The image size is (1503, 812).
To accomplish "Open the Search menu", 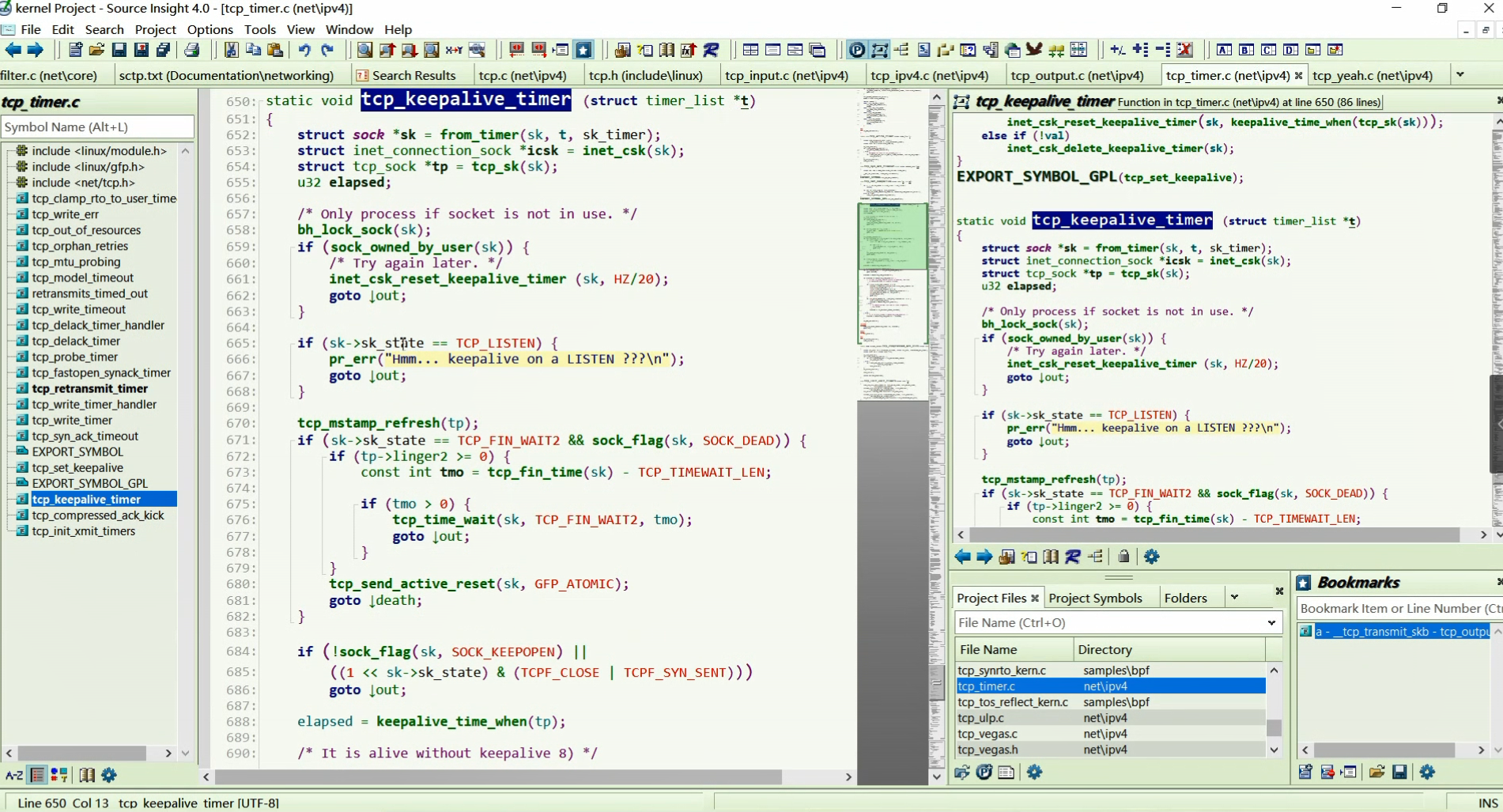I will click(x=104, y=29).
